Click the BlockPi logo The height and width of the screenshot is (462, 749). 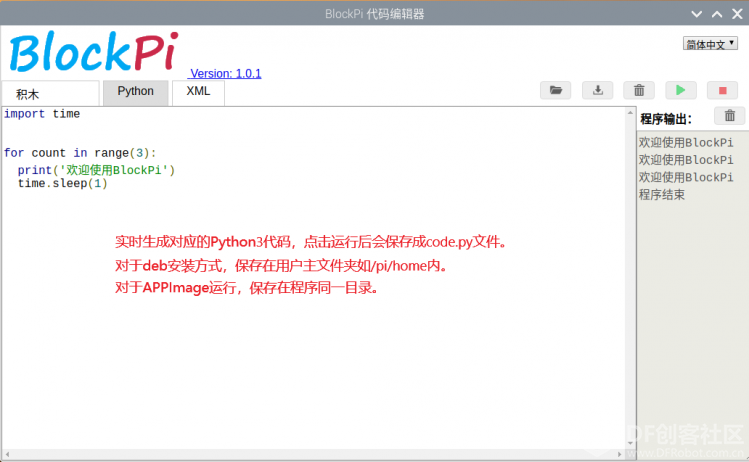(93, 52)
